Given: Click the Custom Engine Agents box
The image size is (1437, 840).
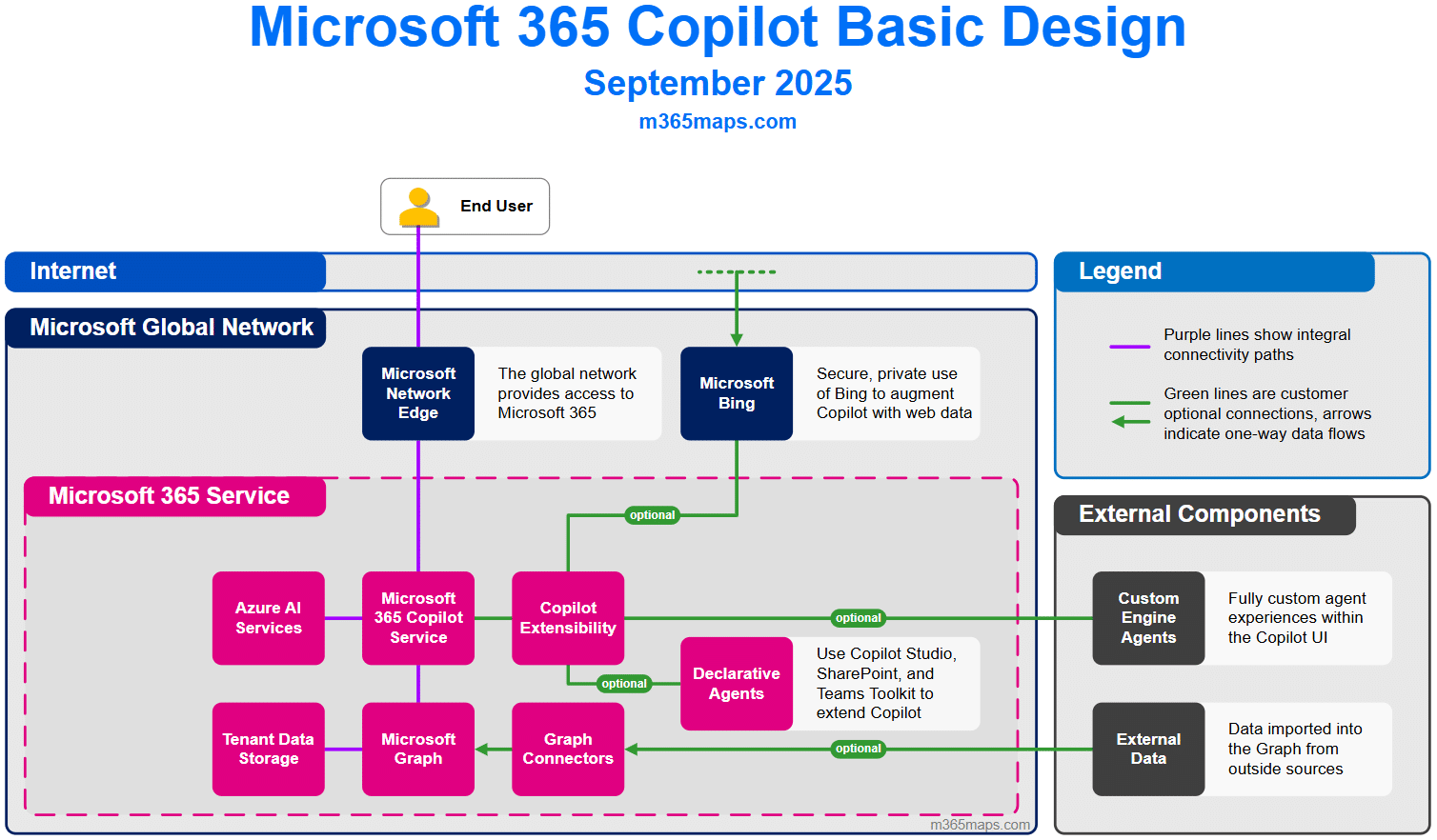Looking at the screenshot, I should (x=1148, y=618).
